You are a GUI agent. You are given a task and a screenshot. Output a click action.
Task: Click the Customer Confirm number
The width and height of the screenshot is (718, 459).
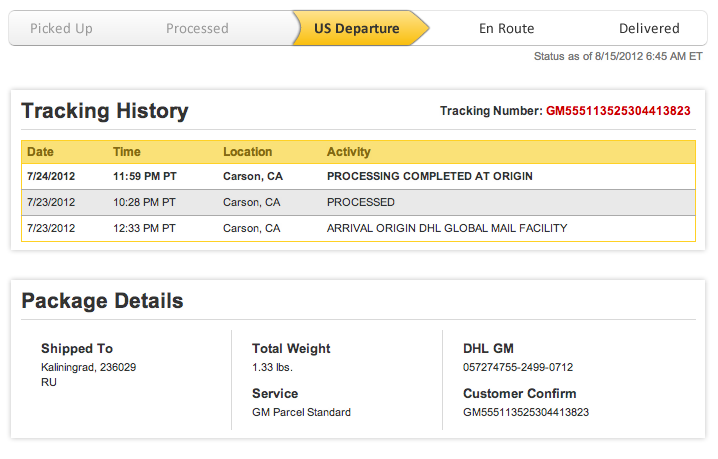click(526, 412)
